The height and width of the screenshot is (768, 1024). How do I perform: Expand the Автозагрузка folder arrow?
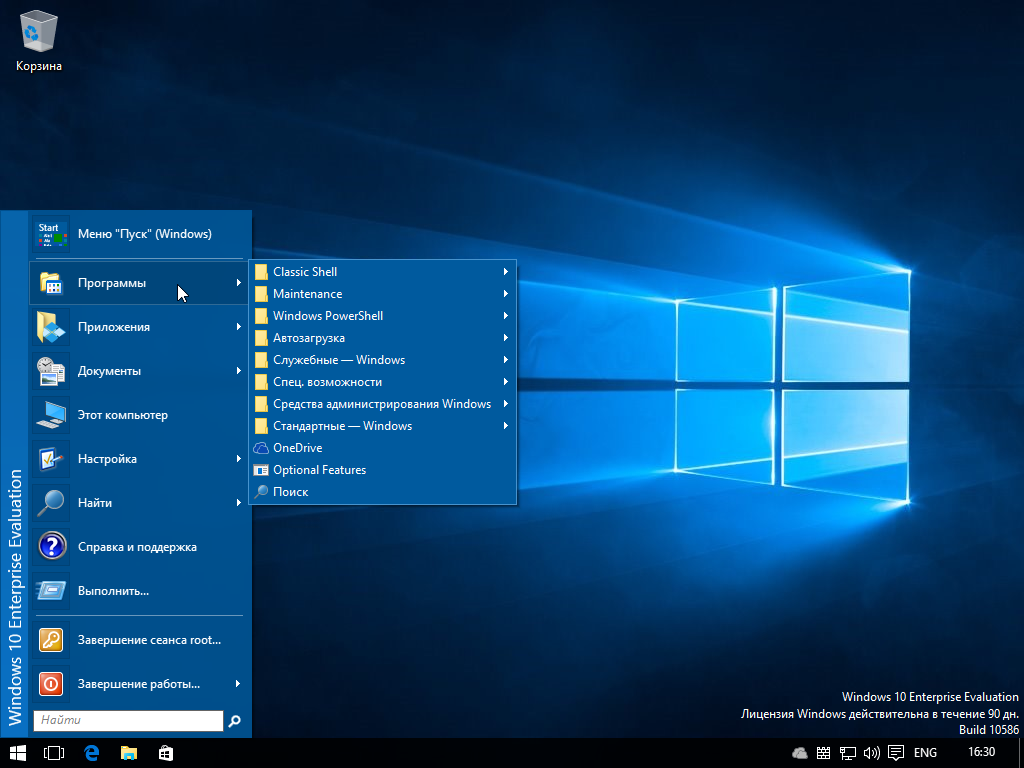point(505,338)
